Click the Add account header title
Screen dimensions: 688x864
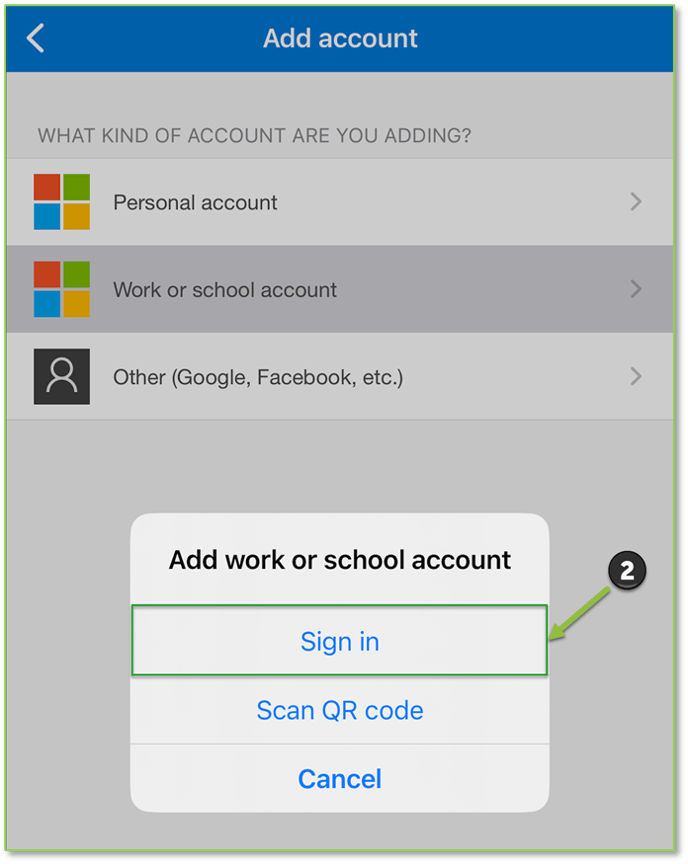pyautogui.click(x=340, y=39)
